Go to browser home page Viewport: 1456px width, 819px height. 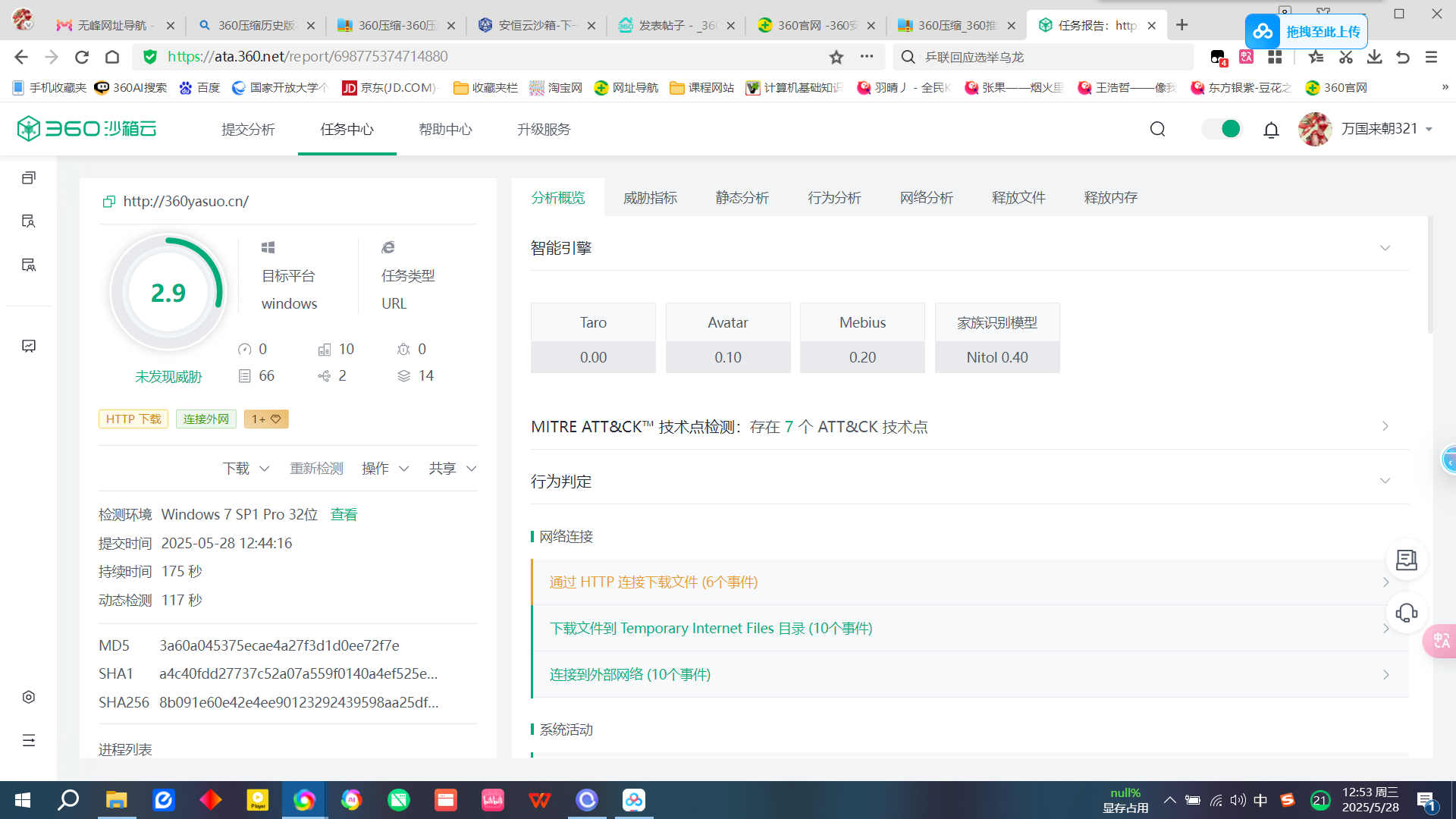tap(112, 57)
